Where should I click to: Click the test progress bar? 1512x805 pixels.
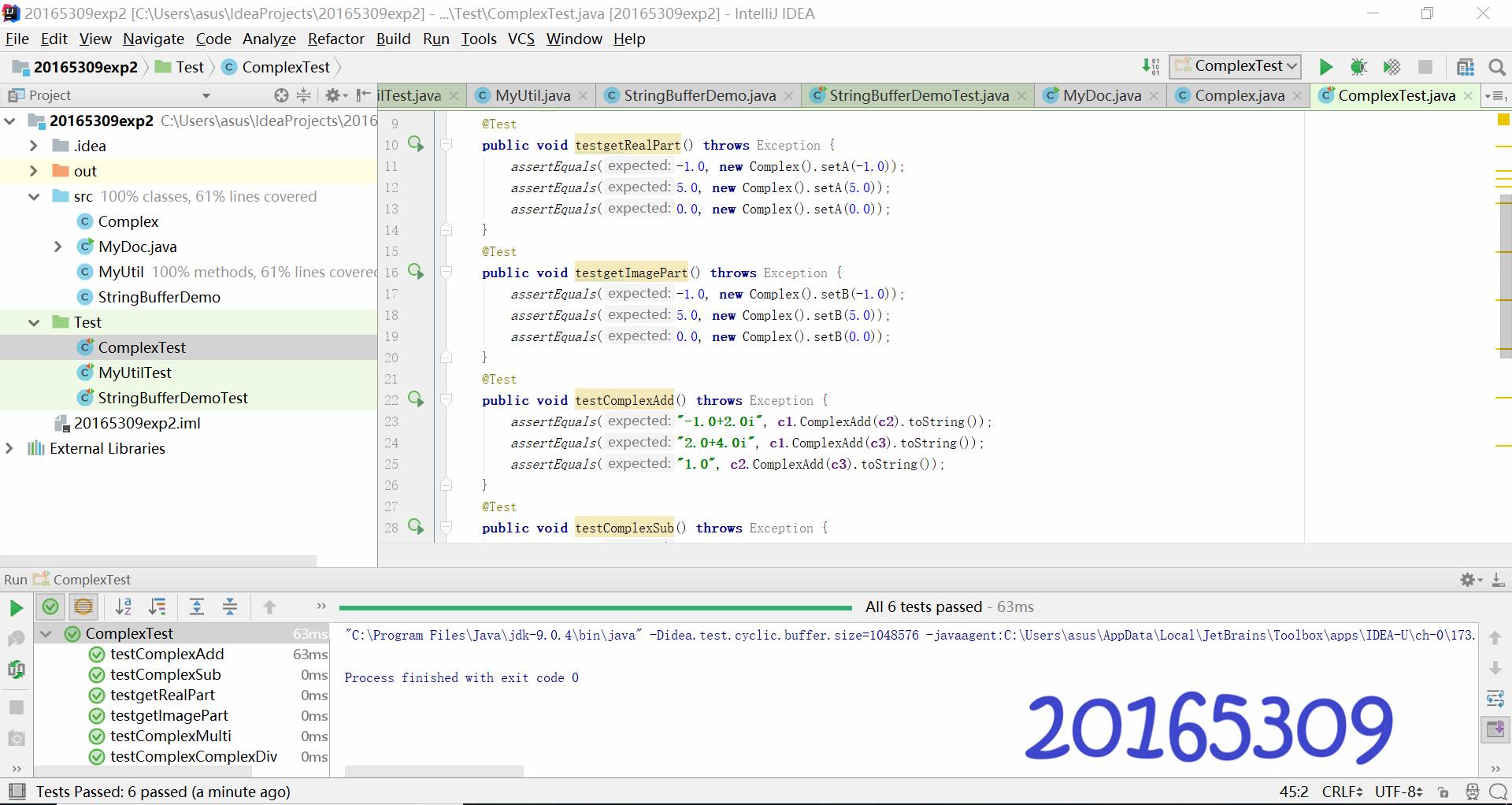[x=595, y=607]
